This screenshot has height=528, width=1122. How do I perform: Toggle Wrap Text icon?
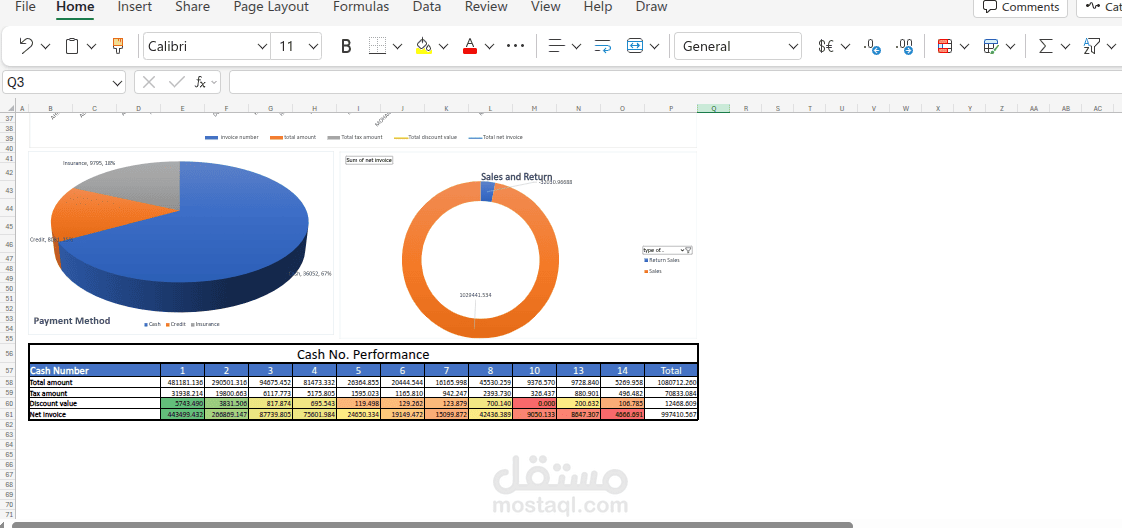[603, 47]
